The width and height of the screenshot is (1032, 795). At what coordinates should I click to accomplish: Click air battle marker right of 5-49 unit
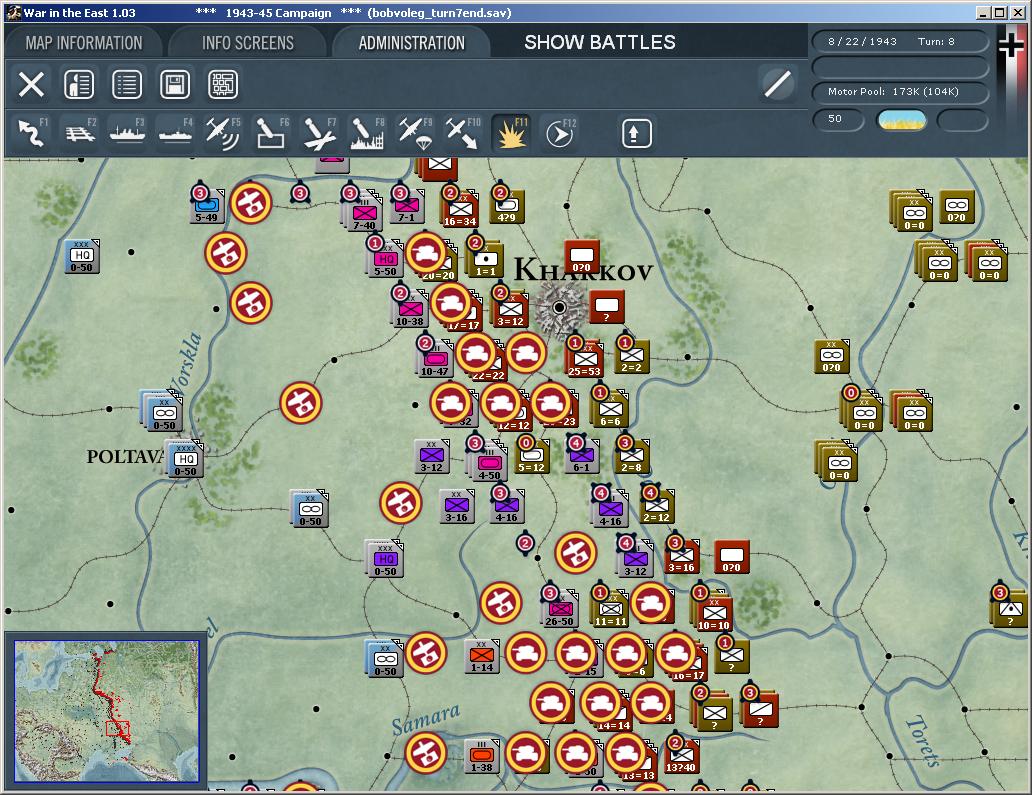251,203
